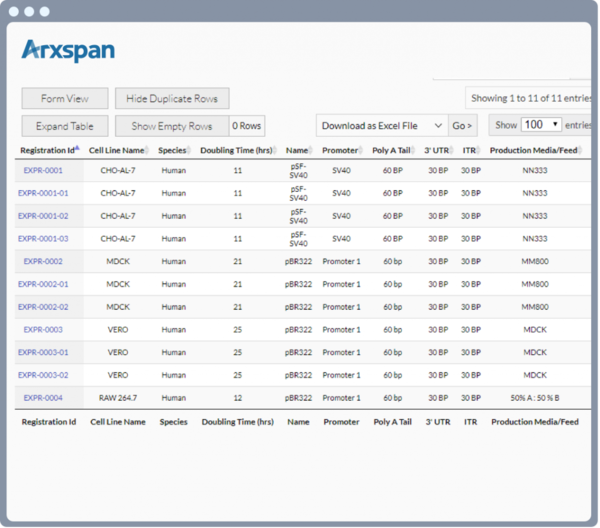Screen dimensions: 600x528
Task: Click the 0 Rows counter box
Action: click(x=247, y=126)
